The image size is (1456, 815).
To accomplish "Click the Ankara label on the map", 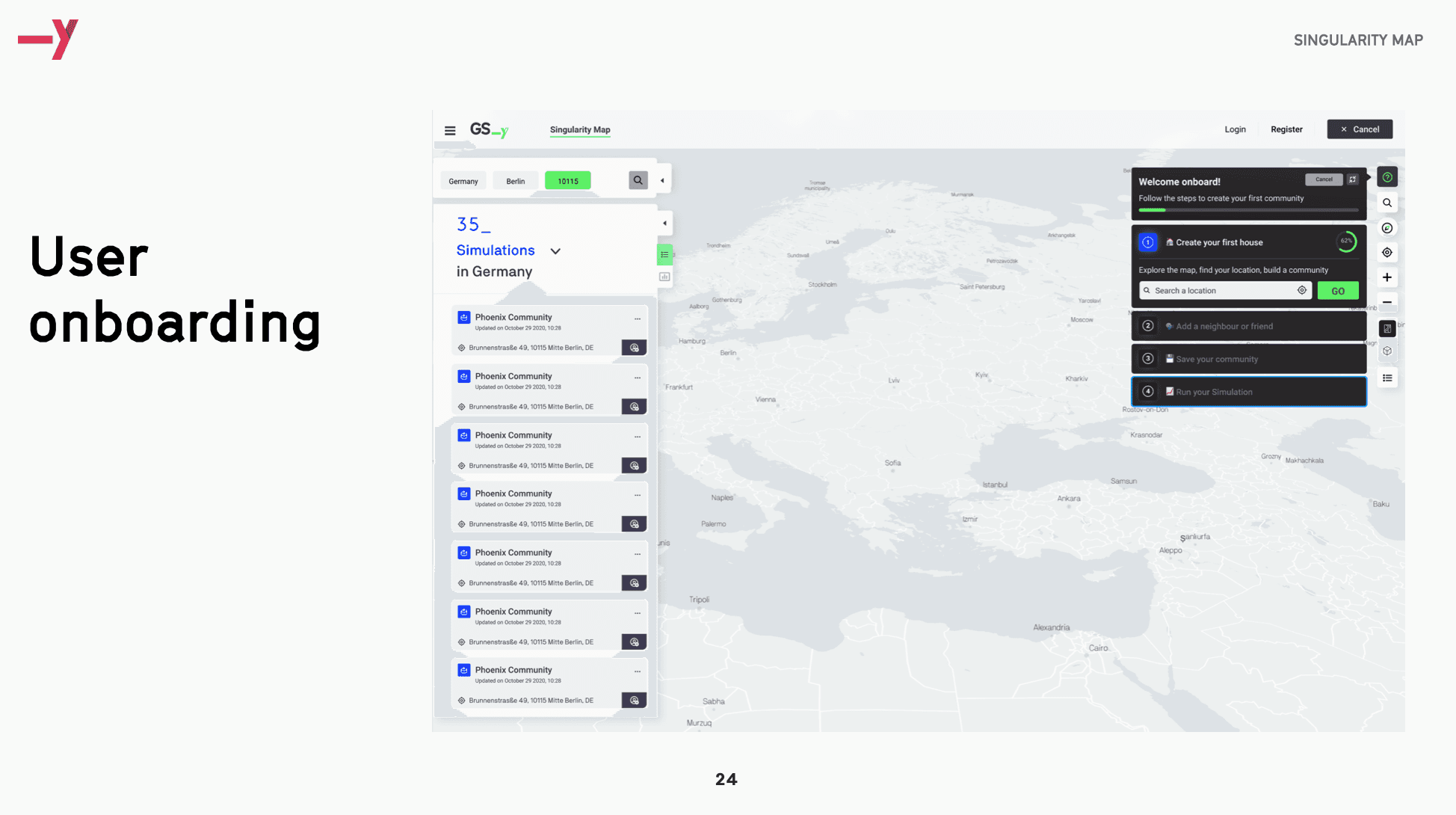I will tap(1069, 499).
